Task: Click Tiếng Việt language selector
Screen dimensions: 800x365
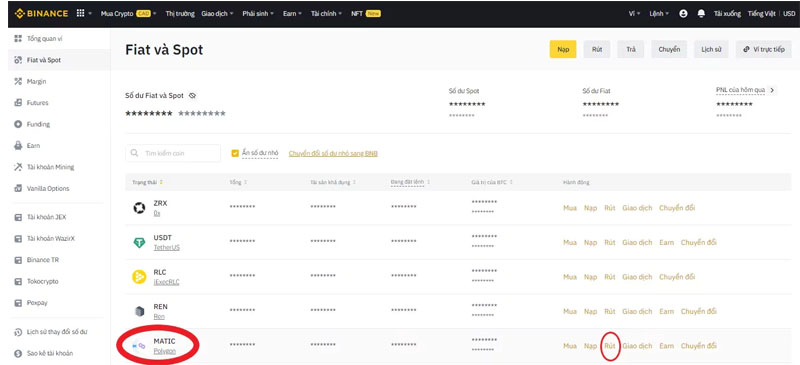Action: (762, 14)
